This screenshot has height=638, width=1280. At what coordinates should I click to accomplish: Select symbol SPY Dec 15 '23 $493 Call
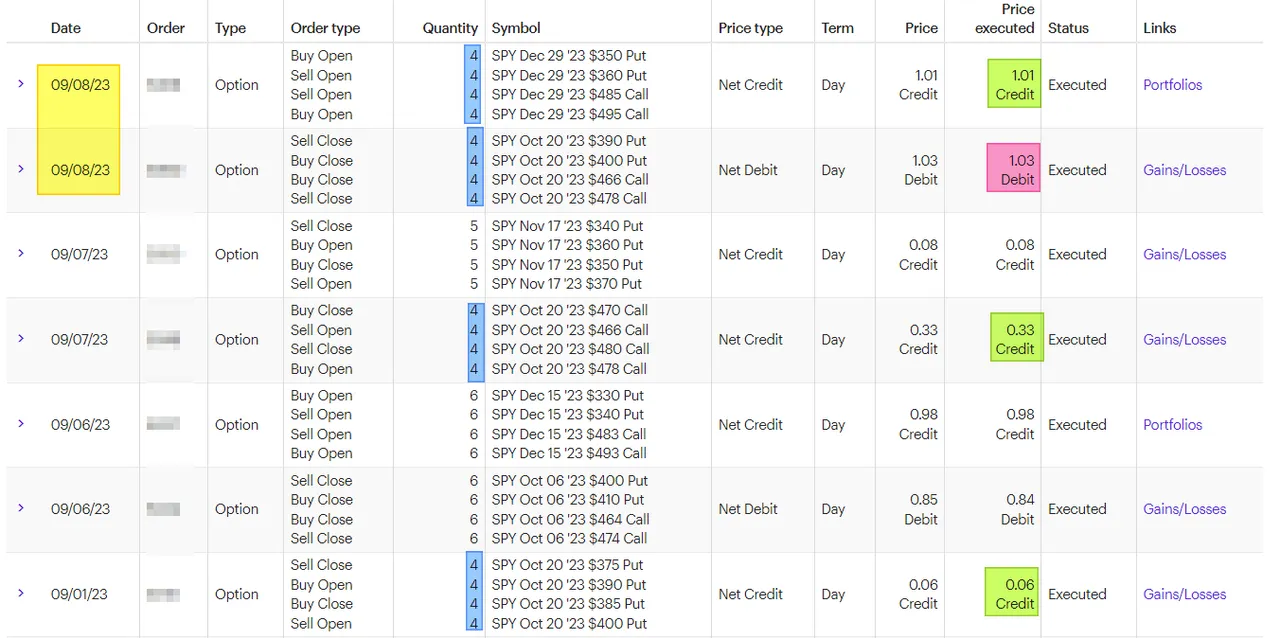pos(570,453)
